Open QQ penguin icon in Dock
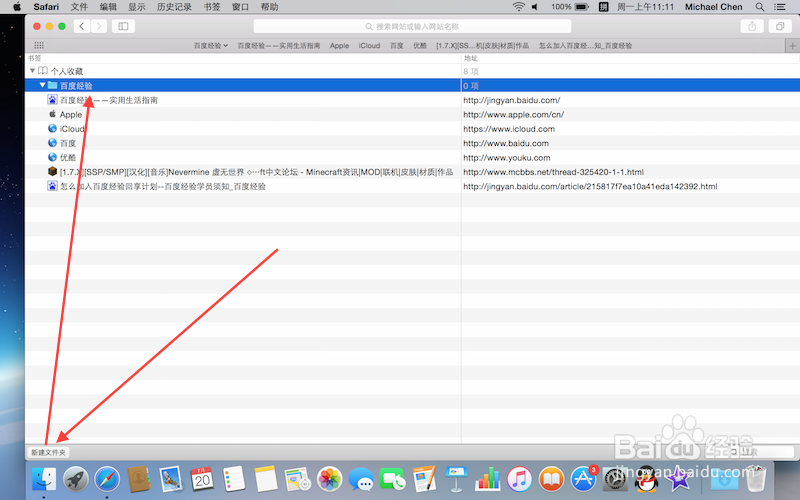Screen dimensions: 800x500 [646, 480]
